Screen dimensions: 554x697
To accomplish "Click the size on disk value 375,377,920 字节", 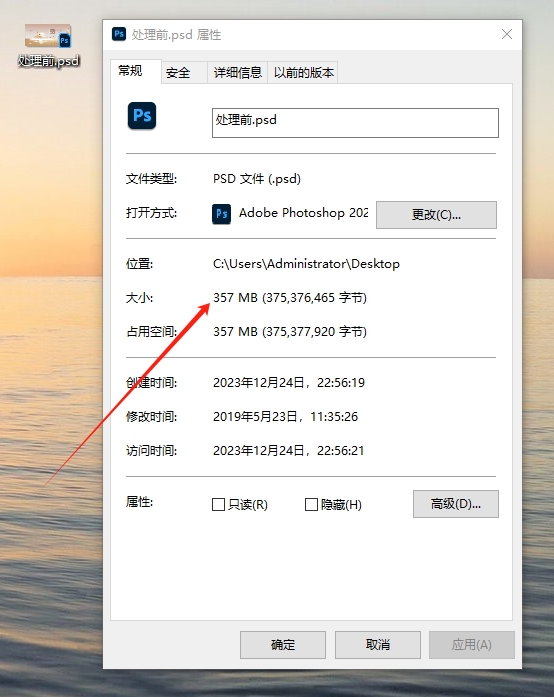I will pos(315,332).
